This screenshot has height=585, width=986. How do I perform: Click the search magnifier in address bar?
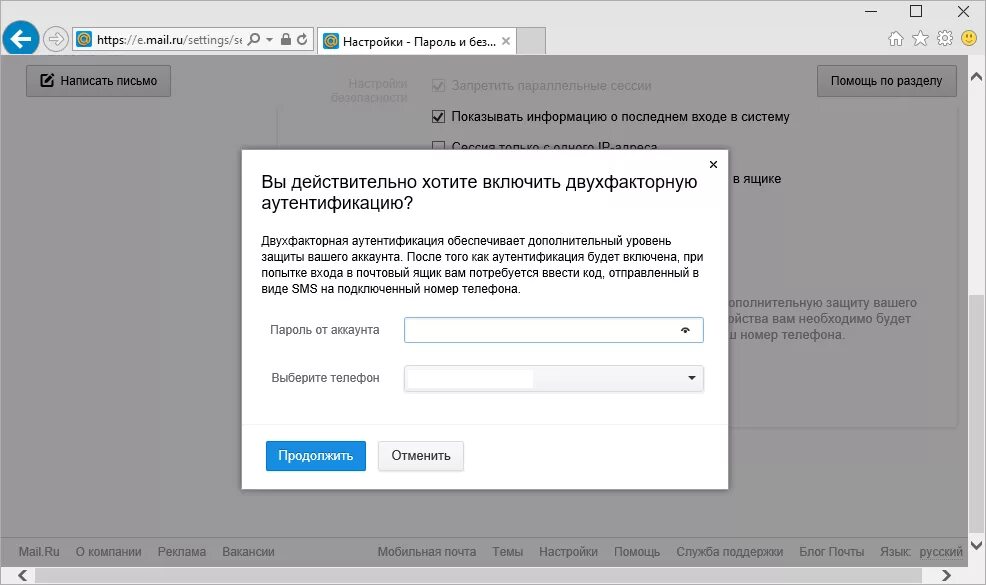(x=253, y=40)
